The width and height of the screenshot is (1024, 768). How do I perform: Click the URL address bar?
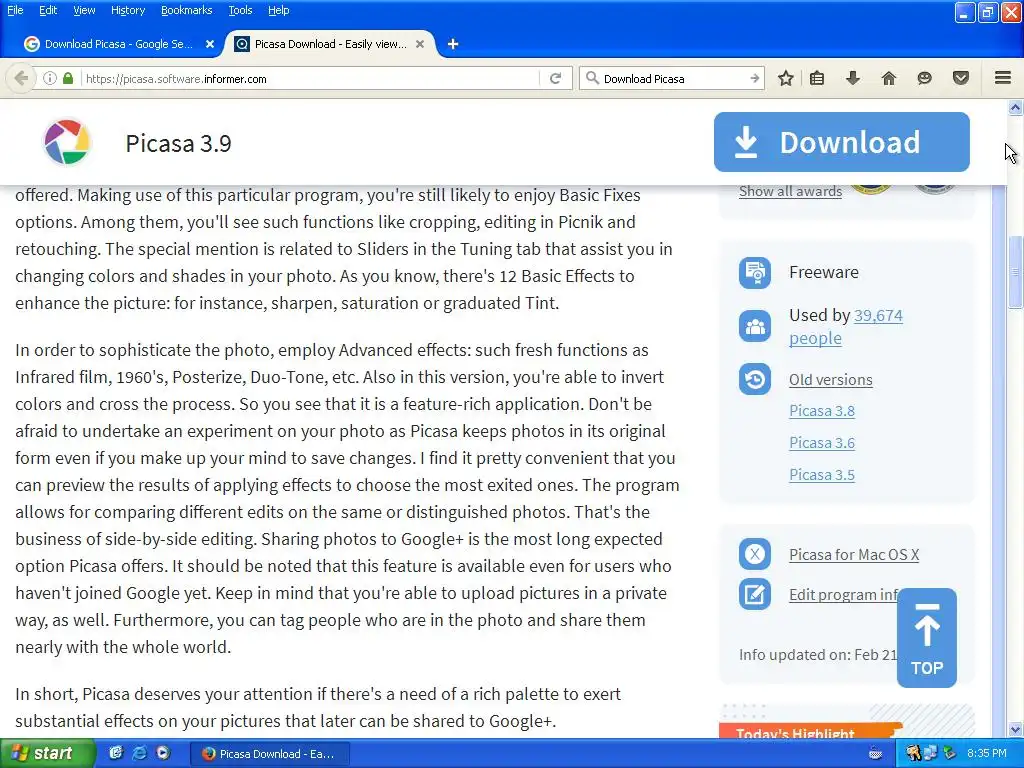pyautogui.click(x=310, y=78)
